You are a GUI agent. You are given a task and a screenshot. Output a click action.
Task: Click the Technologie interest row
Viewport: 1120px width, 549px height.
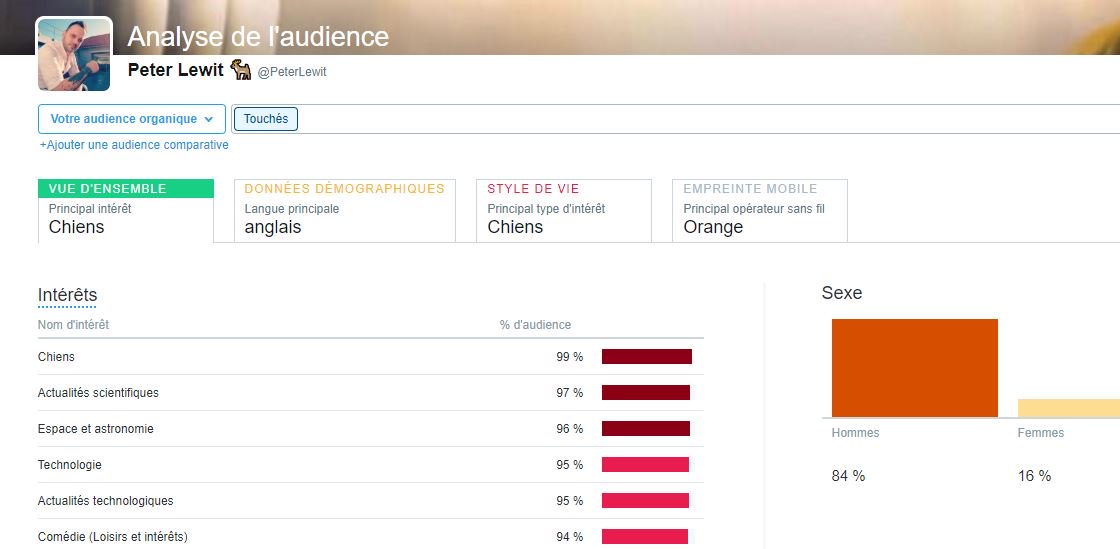click(x=371, y=465)
